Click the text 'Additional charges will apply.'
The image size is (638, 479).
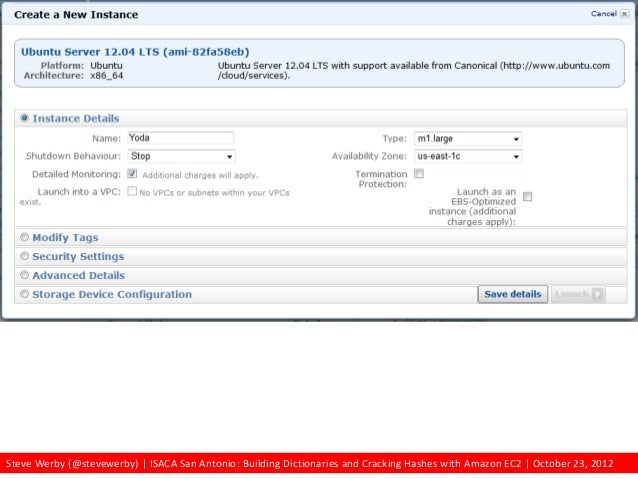tap(200, 175)
